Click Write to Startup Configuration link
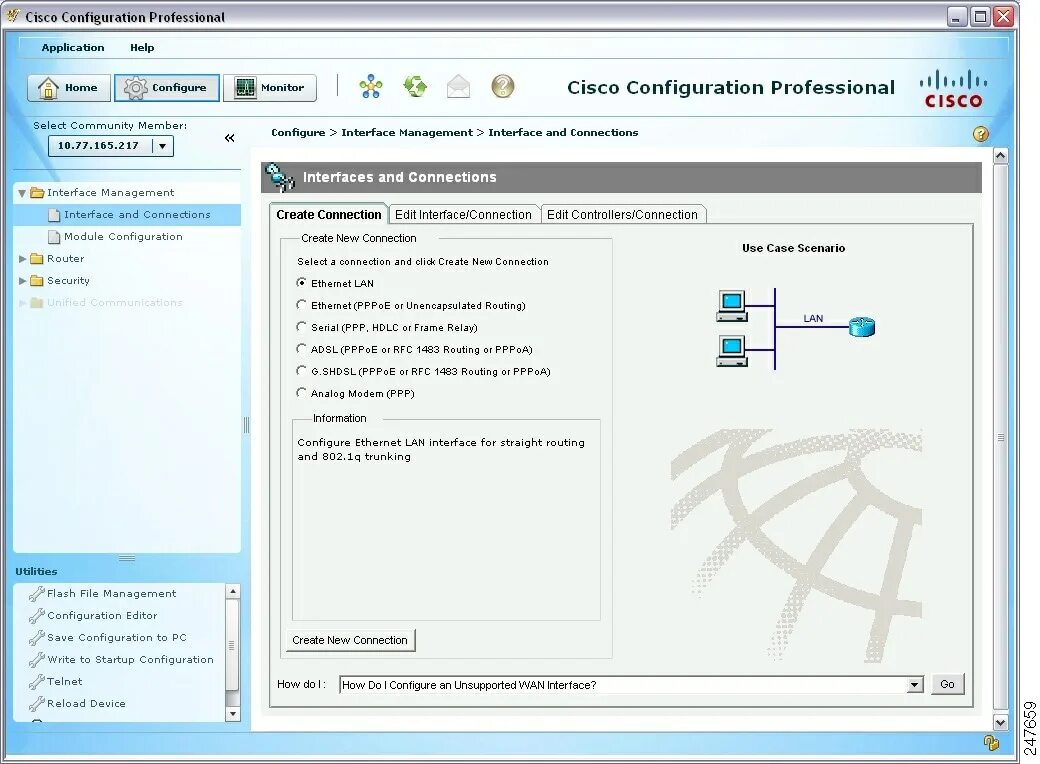 click(x=131, y=659)
